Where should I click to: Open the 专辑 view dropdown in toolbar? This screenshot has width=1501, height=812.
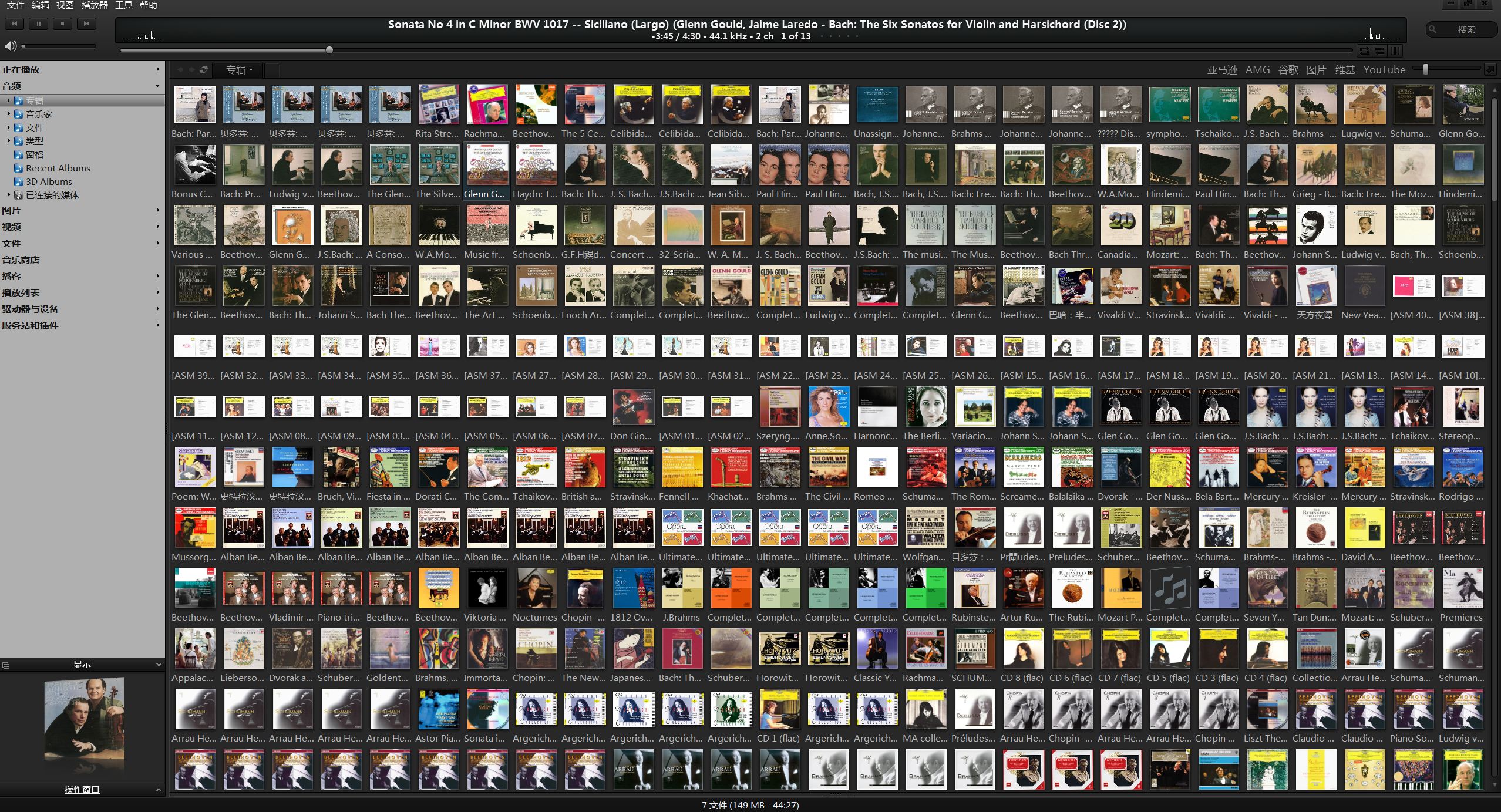click(x=238, y=70)
